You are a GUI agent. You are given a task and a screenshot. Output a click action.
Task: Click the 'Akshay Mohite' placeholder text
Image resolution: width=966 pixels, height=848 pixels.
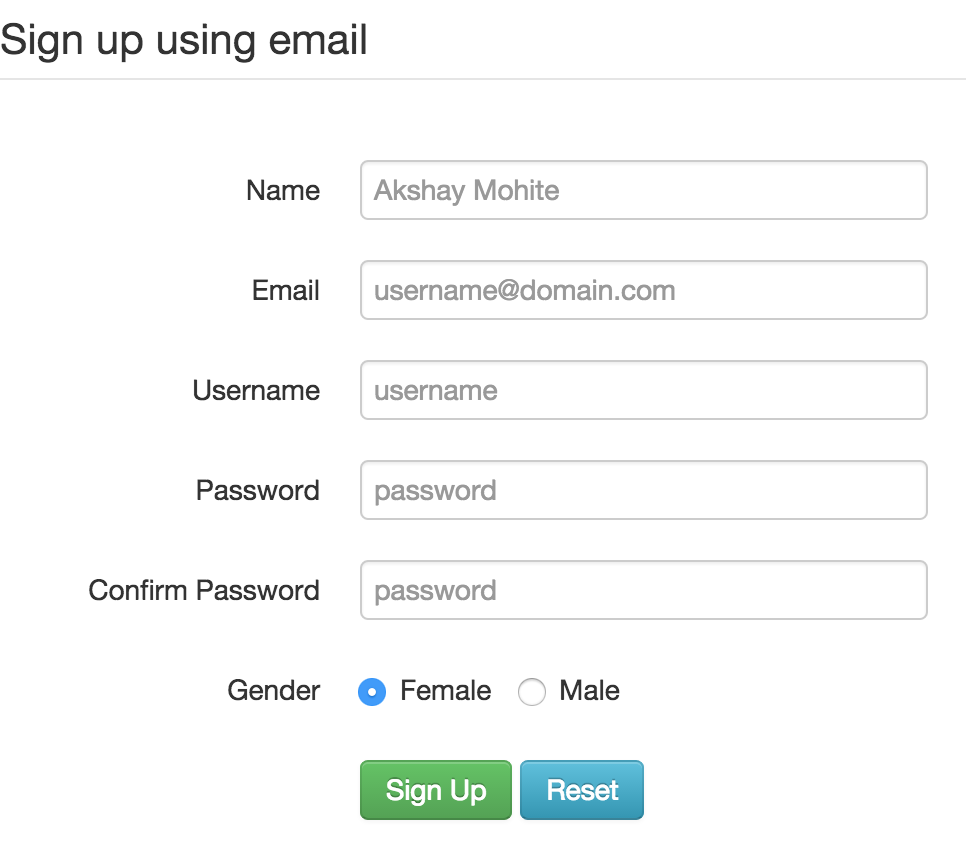coord(466,190)
